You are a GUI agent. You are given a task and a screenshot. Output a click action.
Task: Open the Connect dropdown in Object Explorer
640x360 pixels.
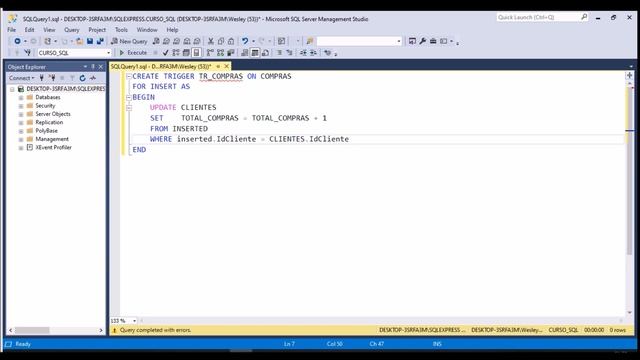click(x=22, y=78)
